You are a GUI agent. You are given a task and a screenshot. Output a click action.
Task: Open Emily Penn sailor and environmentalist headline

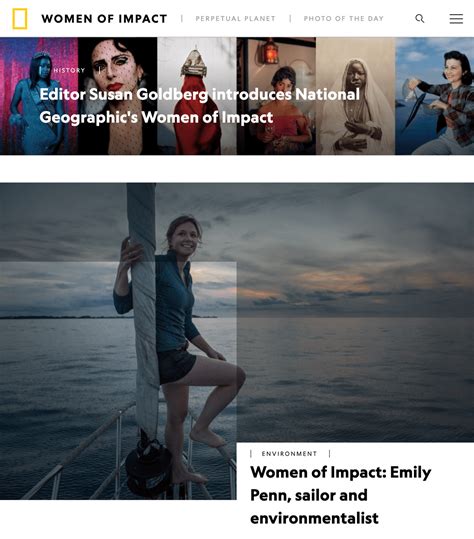pyautogui.click(x=340, y=495)
